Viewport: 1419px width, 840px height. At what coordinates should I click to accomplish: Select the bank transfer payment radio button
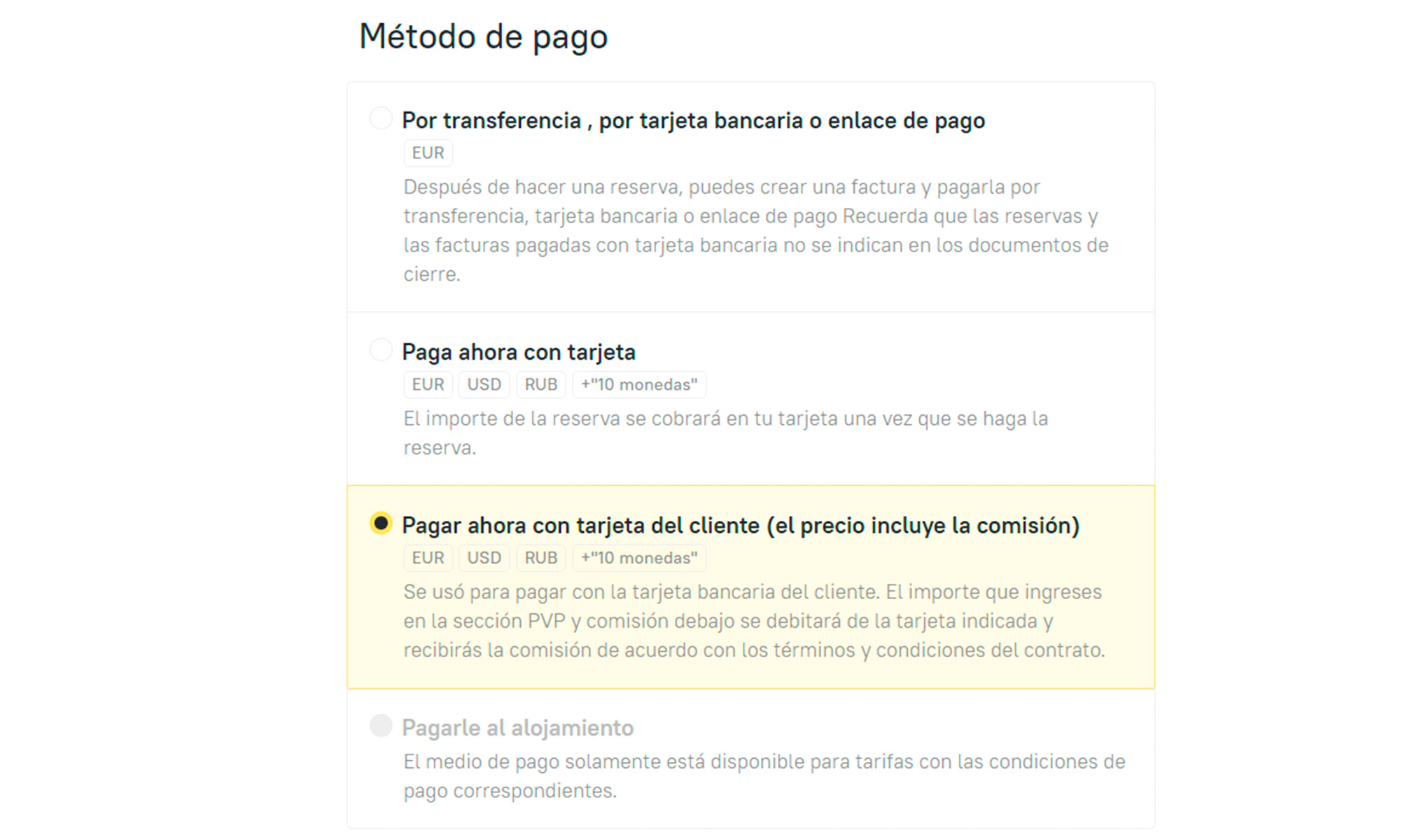click(x=381, y=118)
